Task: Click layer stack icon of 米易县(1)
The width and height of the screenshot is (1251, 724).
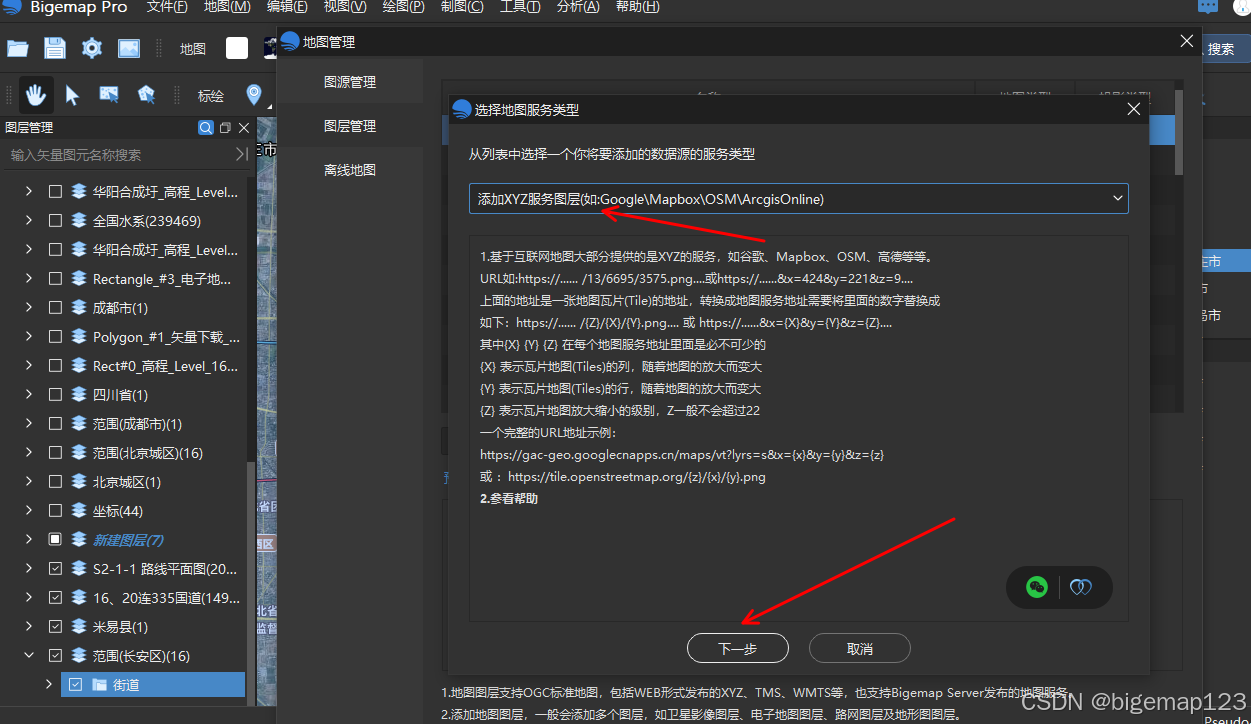Action: [78, 627]
